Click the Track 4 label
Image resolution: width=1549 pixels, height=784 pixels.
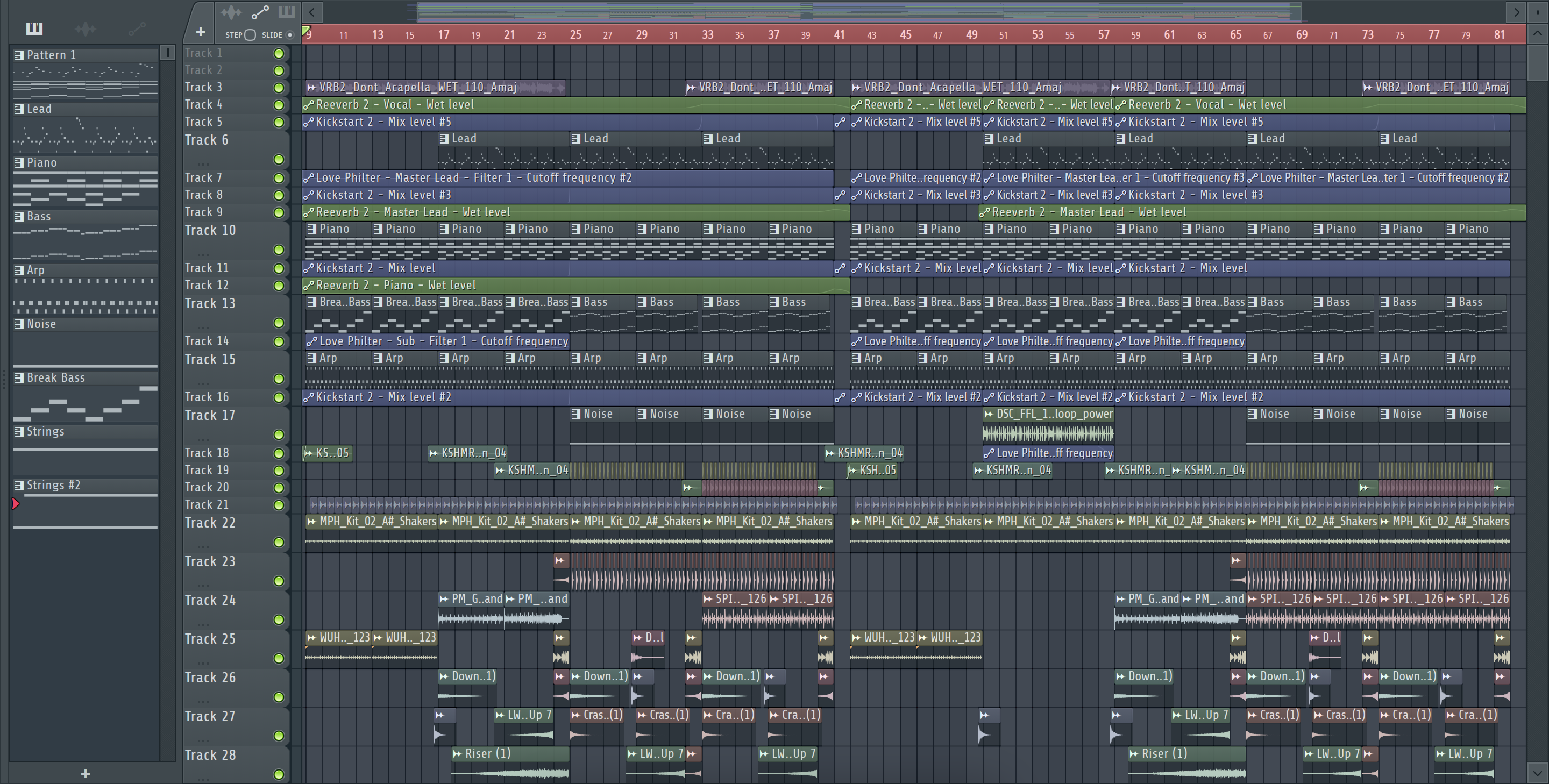pyautogui.click(x=203, y=105)
